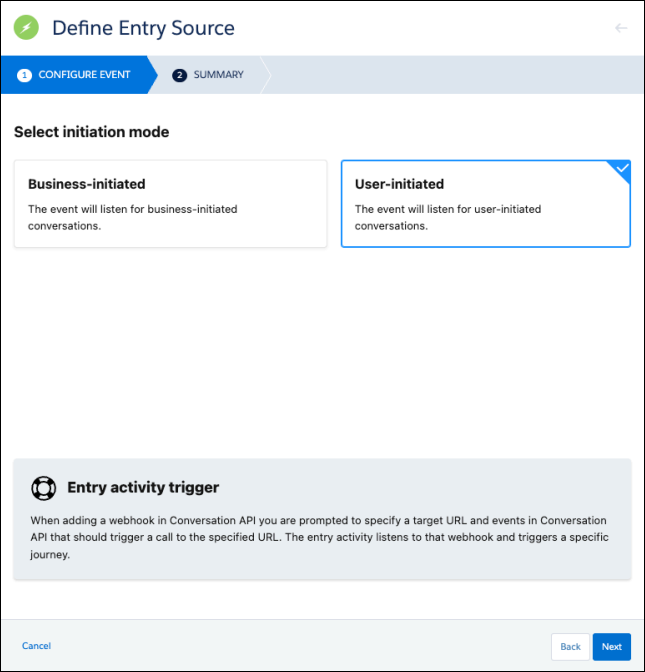Click the Define Entry Source title
The height and width of the screenshot is (672, 645).
tap(143, 28)
